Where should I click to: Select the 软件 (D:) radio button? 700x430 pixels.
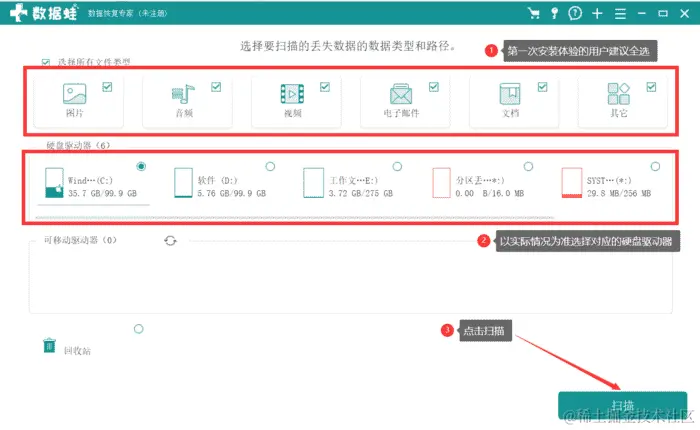270,166
